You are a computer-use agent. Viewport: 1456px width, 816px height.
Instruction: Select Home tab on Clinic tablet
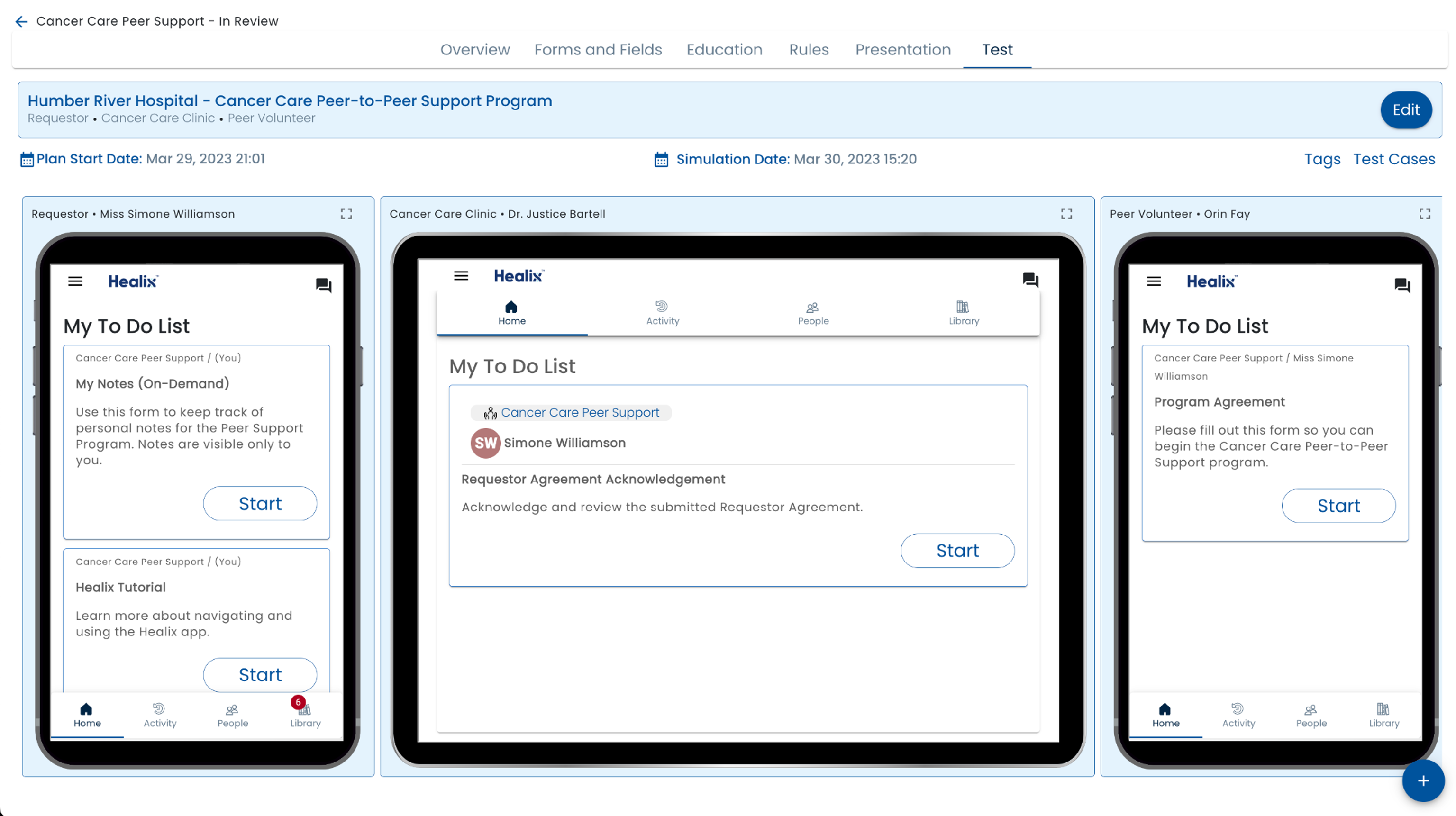pyautogui.click(x=511, y=314)
